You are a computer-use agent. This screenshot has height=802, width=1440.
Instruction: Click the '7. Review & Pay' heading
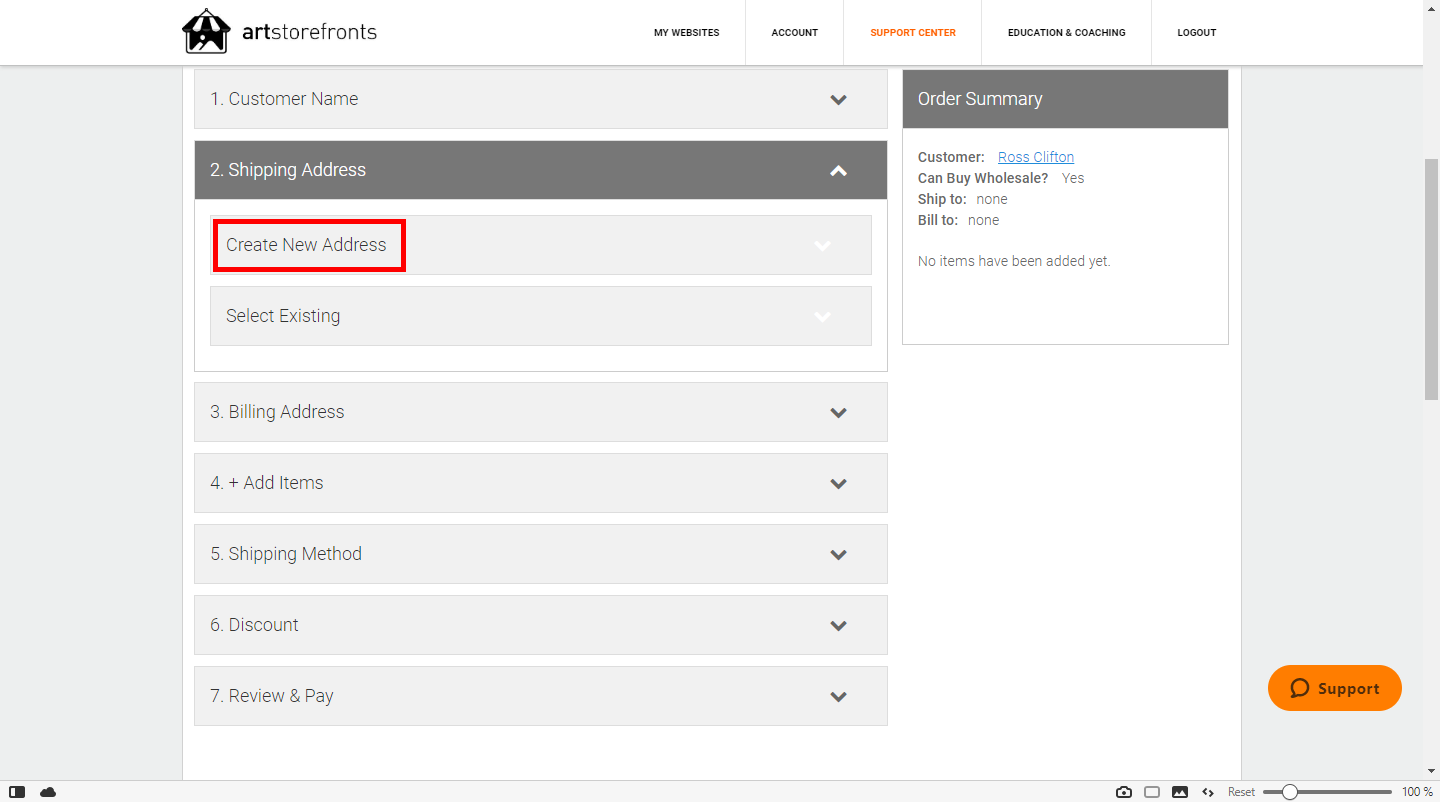[x=272, y=696]
